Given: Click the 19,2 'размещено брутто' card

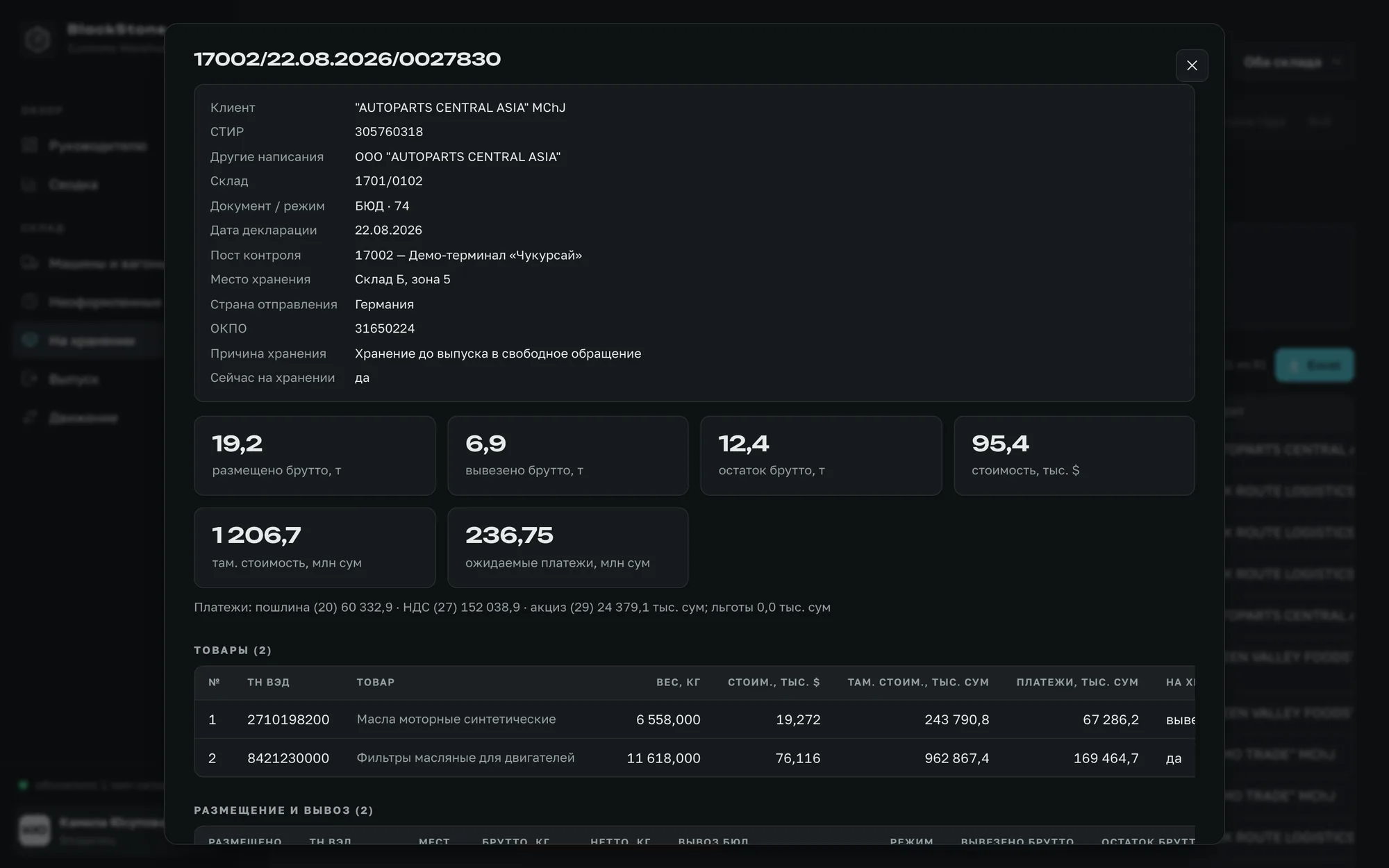Looking at the screenshot, I should pos(315,456).
